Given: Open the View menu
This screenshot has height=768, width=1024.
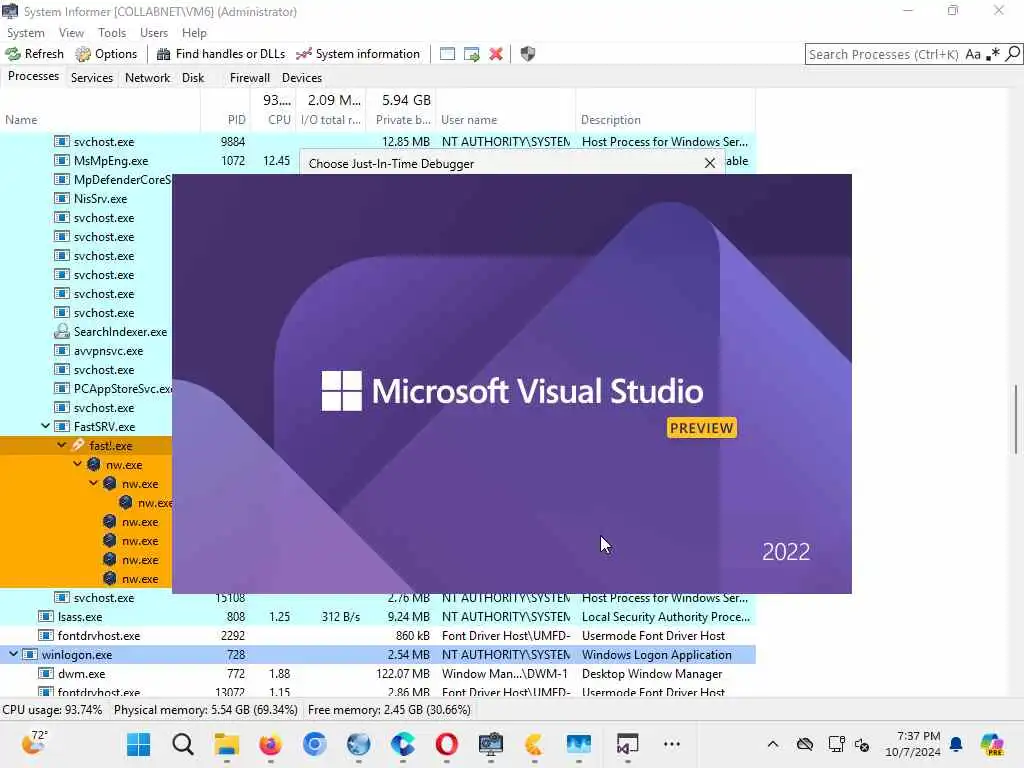Looking at the screenshot, I should [71, 33].
